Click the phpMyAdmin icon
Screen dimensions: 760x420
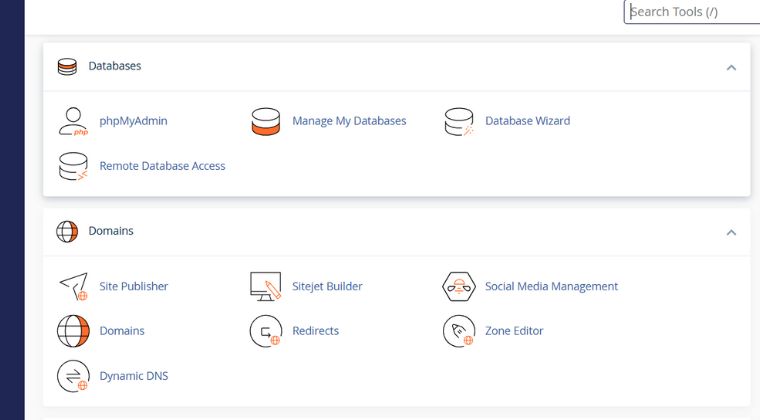click(x=73, y=121)
